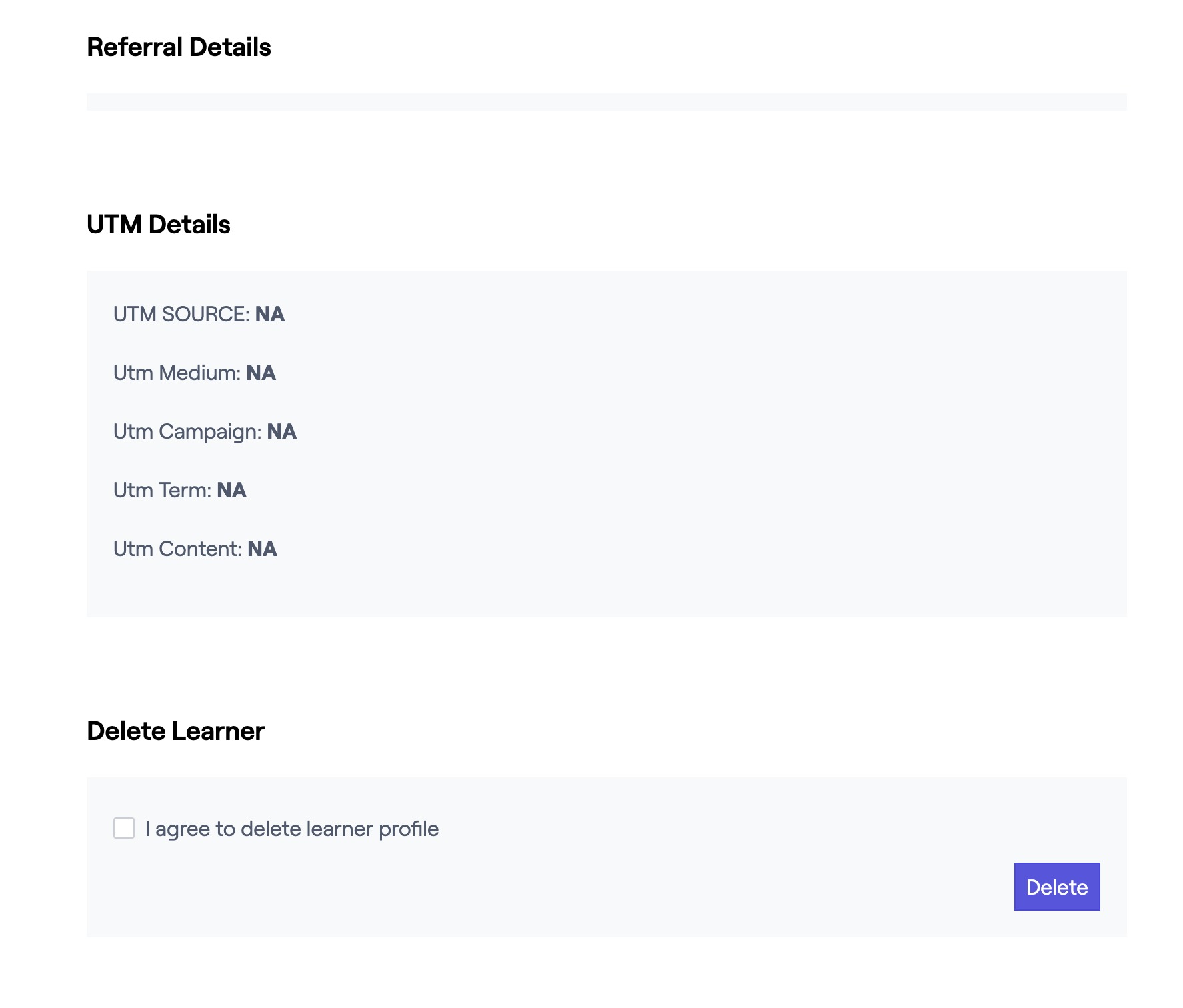Select the Utm Term label
The height and width of the screenshot is (1008, 1183).
click(x=162, y=490)
